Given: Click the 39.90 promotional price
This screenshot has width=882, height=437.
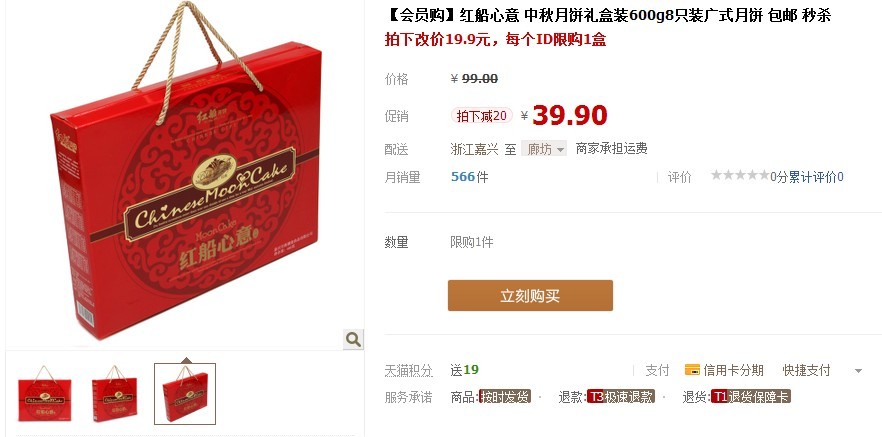Looking at the screenshot, I should tap(570, 115).
